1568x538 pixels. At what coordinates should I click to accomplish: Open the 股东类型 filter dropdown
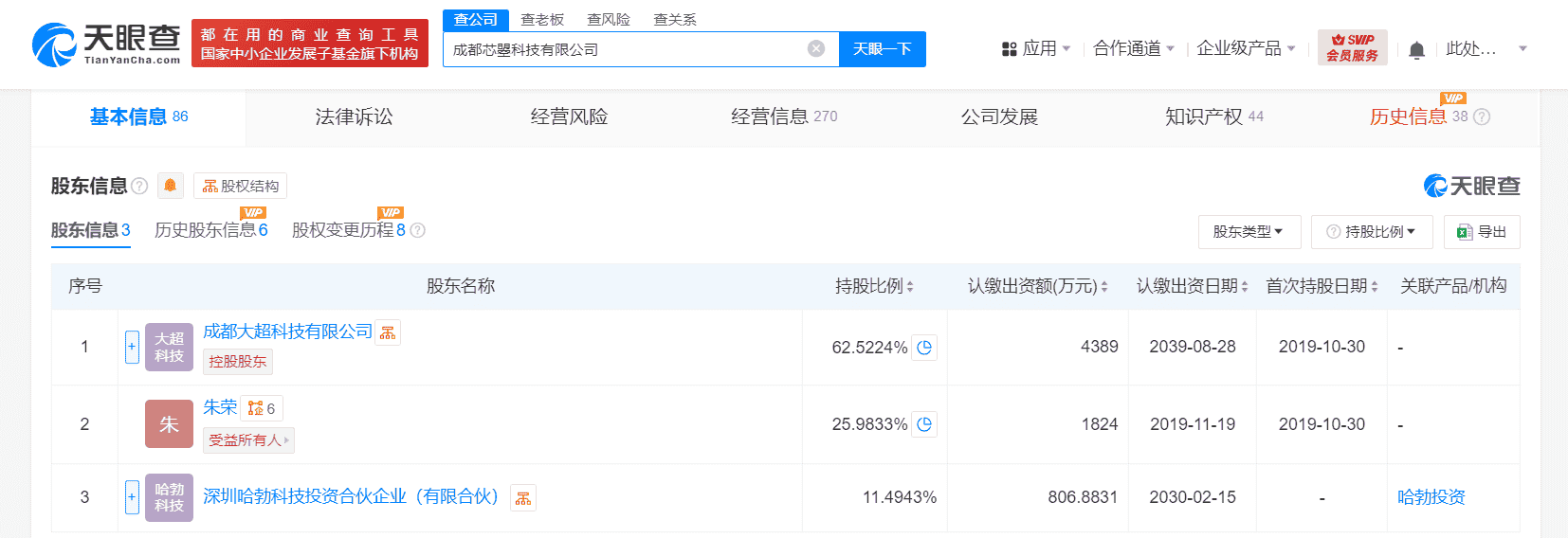click(1248, 232)
